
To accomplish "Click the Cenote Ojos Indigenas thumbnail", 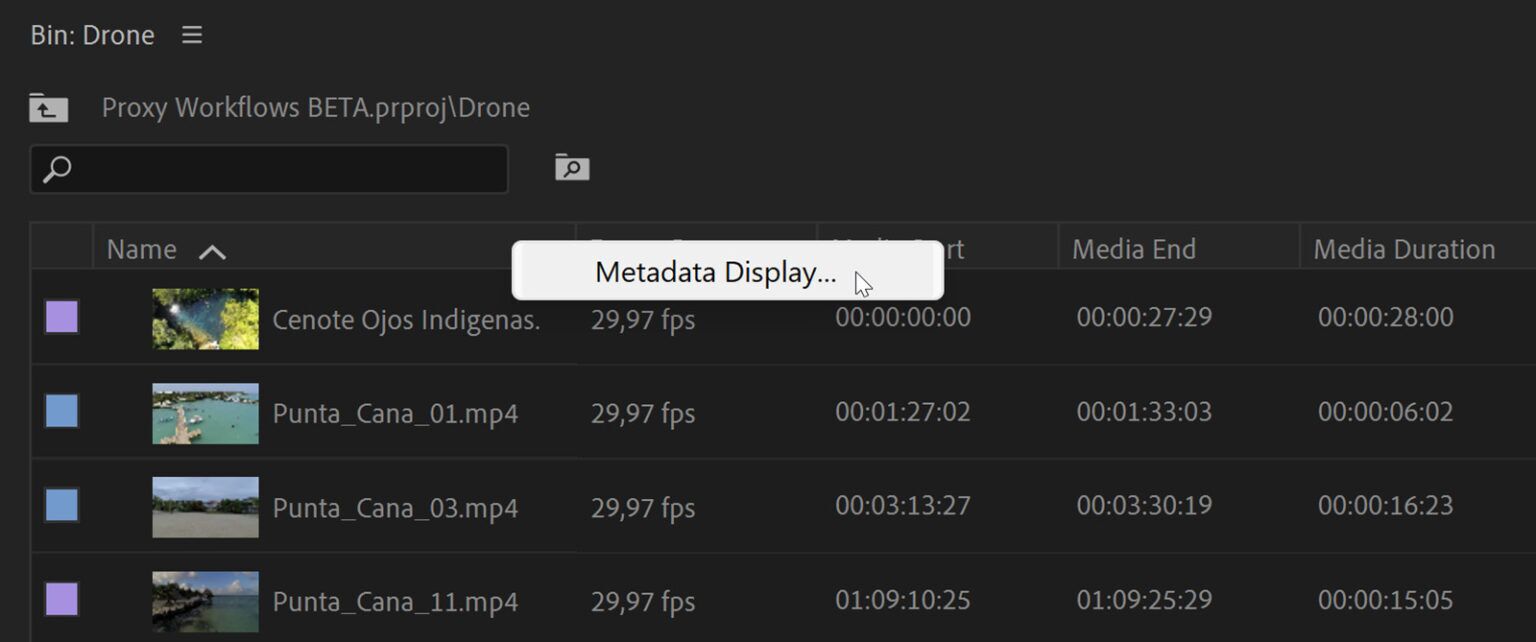I will 205,319.
